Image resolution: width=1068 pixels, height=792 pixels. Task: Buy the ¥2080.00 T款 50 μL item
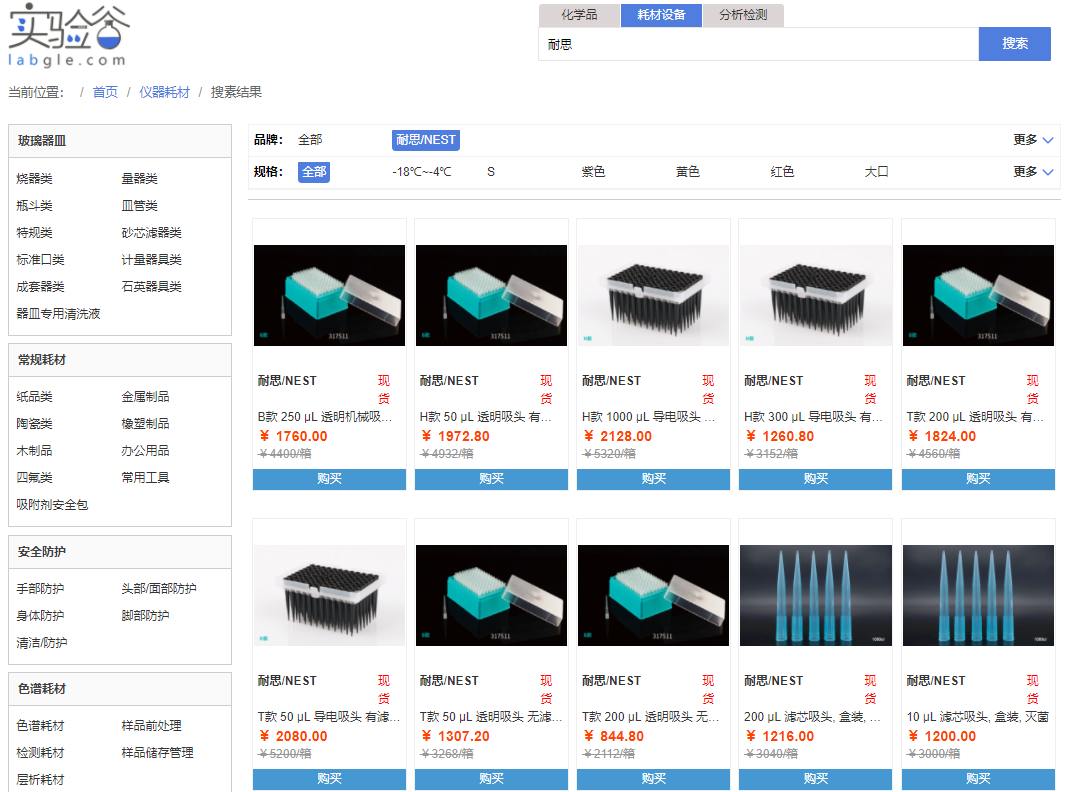pyautogui.click(x=330, y=779)
